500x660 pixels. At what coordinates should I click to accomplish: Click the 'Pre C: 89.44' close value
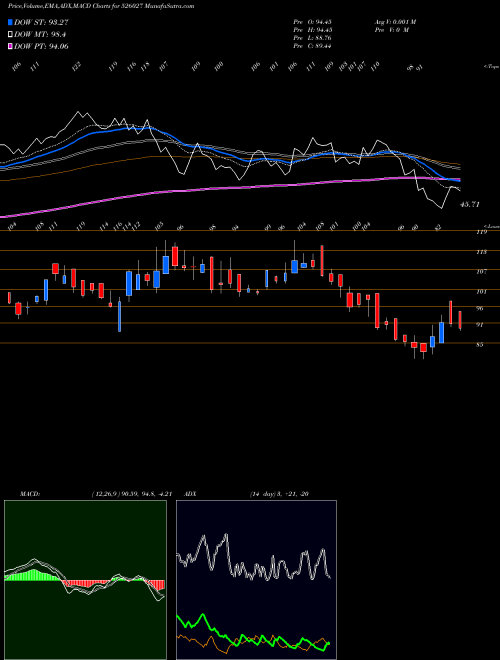coord(312,46)
